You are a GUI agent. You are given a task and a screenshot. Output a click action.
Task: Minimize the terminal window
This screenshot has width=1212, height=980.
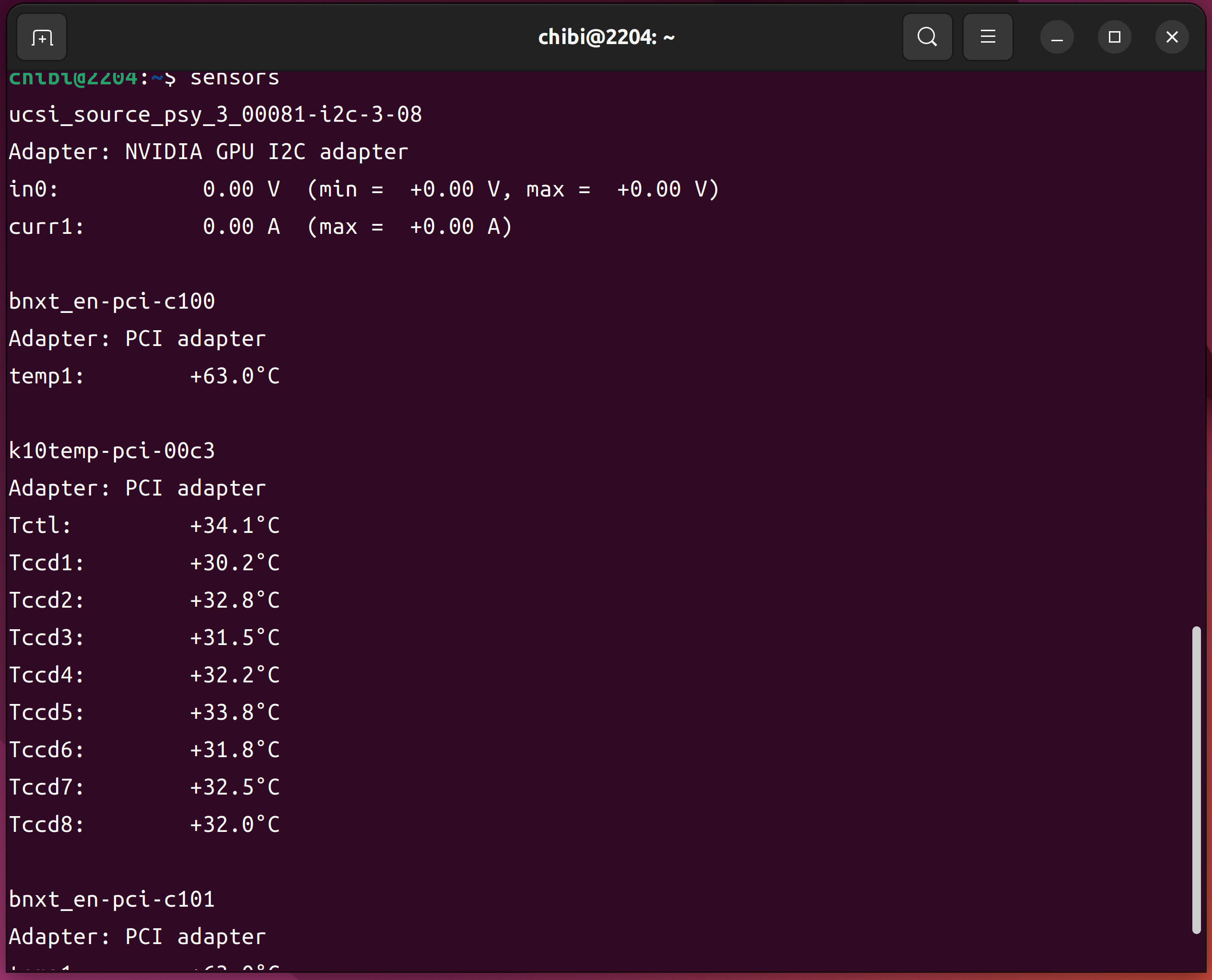pyautogui.click(x=1057, y=37)
